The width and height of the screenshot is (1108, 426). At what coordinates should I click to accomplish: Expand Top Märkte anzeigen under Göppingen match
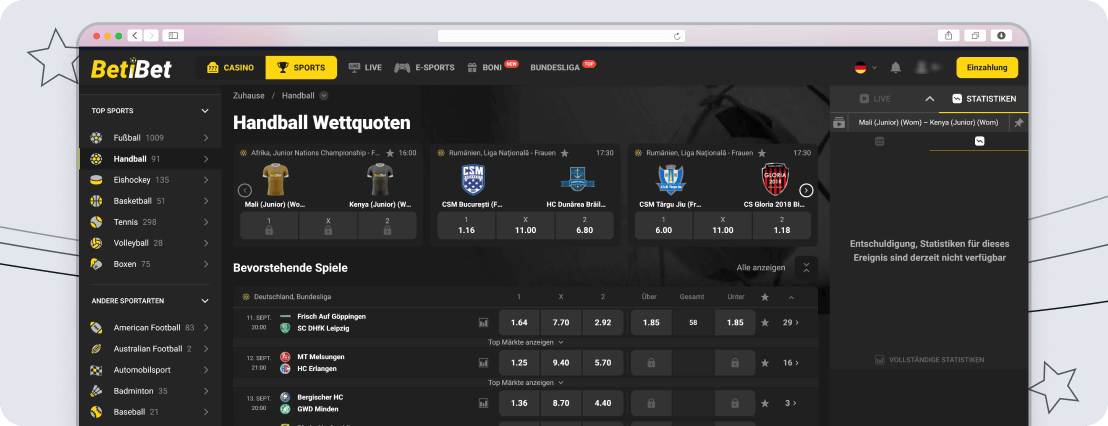[x=526, y=342]
